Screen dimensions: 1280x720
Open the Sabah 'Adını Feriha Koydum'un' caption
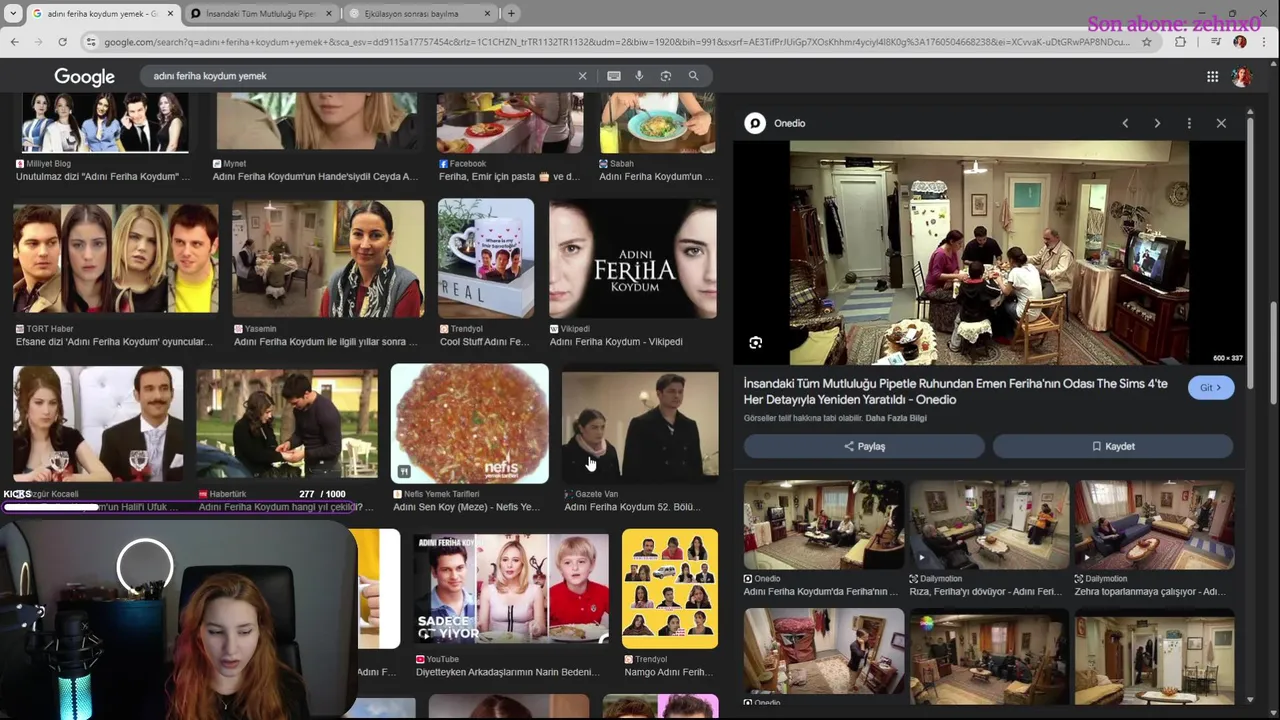click(x=656, y=177)
